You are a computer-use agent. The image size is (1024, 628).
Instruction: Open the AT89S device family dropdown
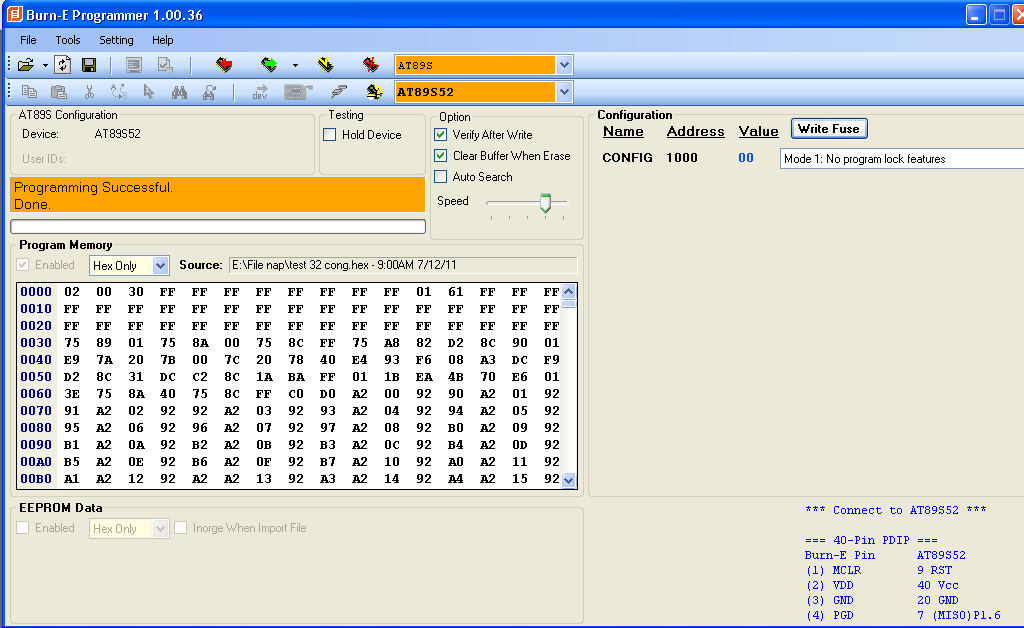[x=564, y=65]
